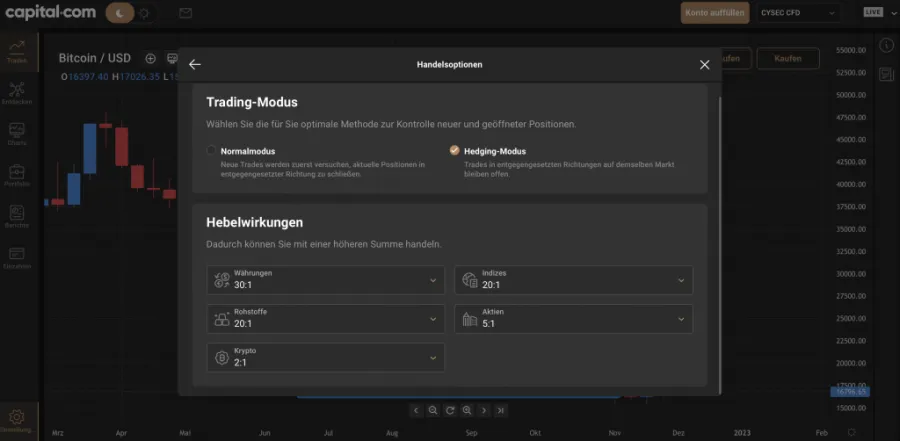Viewport: 900px width, 441px height.
Task: Click the open price value 16397.40
Action: 88,76
